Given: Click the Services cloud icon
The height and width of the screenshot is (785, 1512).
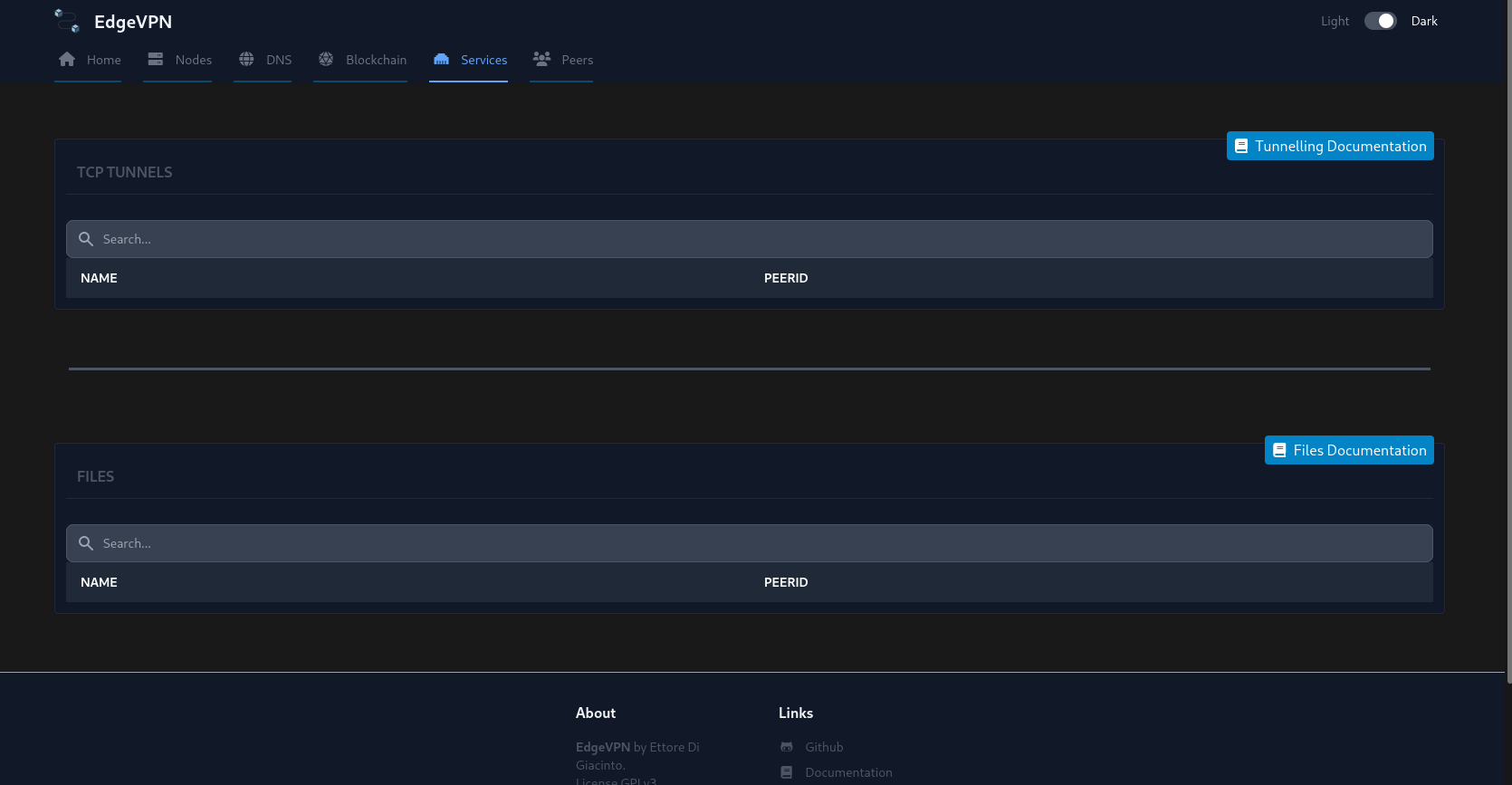Looking at the screenshot, I should coord(442,59).
